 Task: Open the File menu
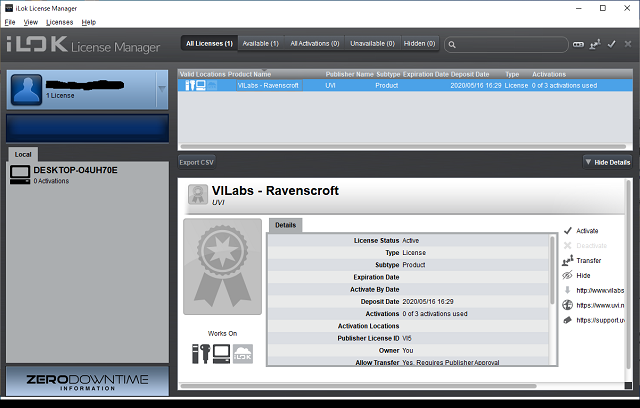[x=10, y=22]
